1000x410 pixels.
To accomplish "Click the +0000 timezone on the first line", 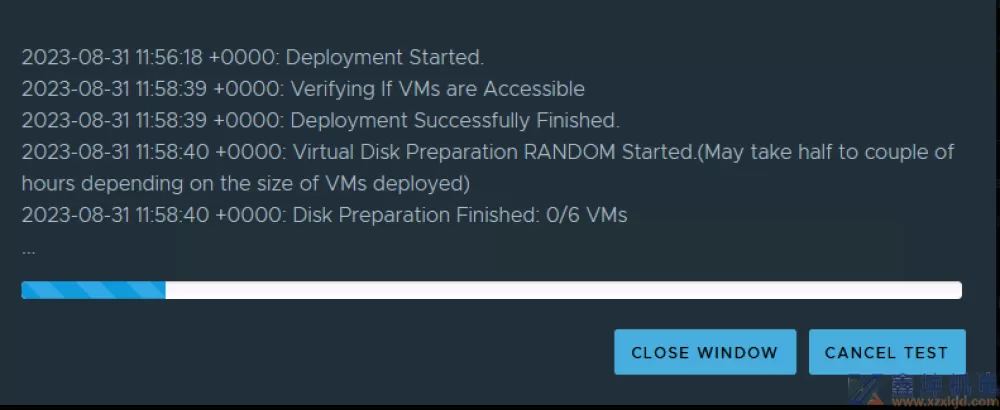I will click(244, 57).
